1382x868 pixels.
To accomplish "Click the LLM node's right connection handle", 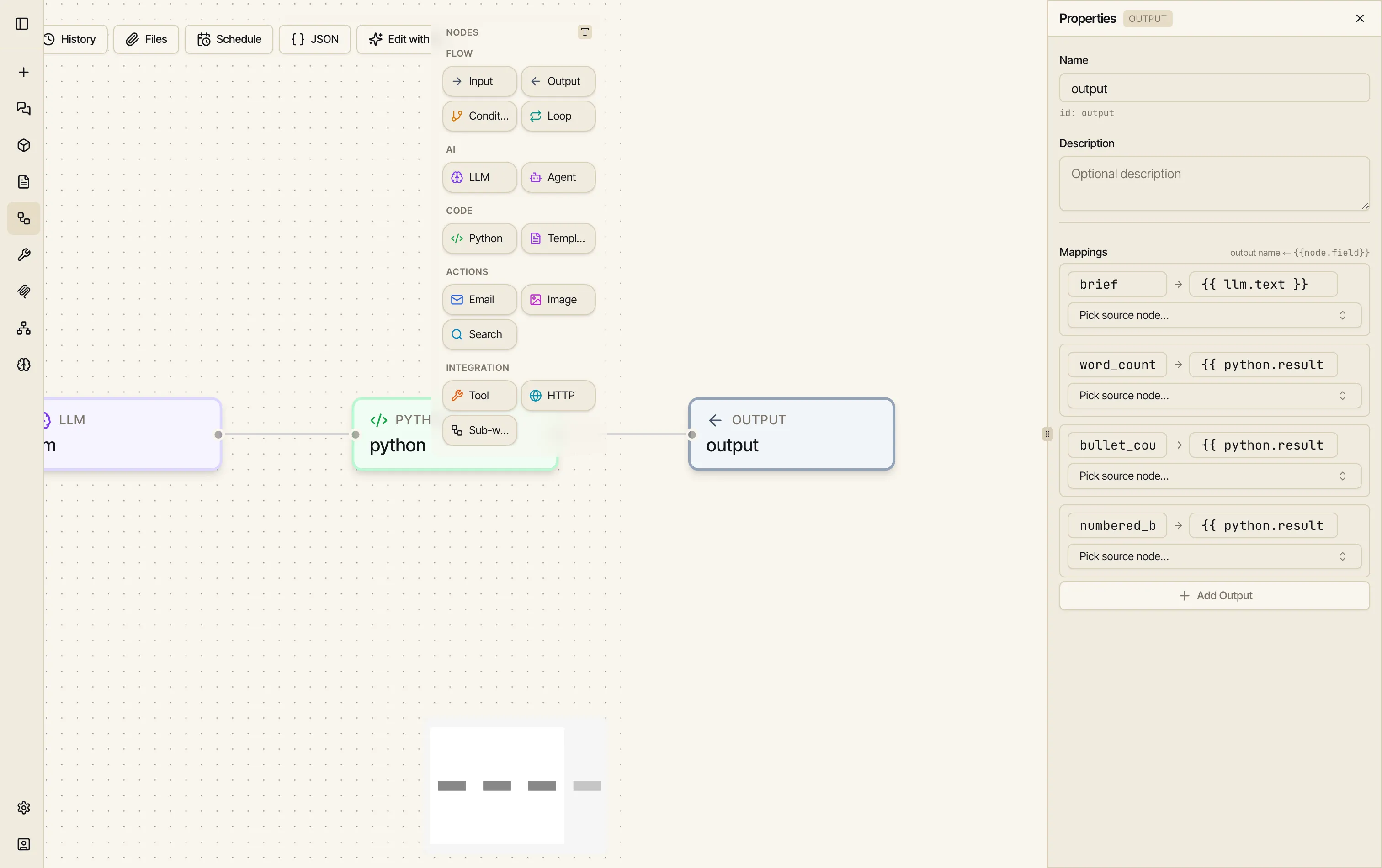I will tap(218, 435).
